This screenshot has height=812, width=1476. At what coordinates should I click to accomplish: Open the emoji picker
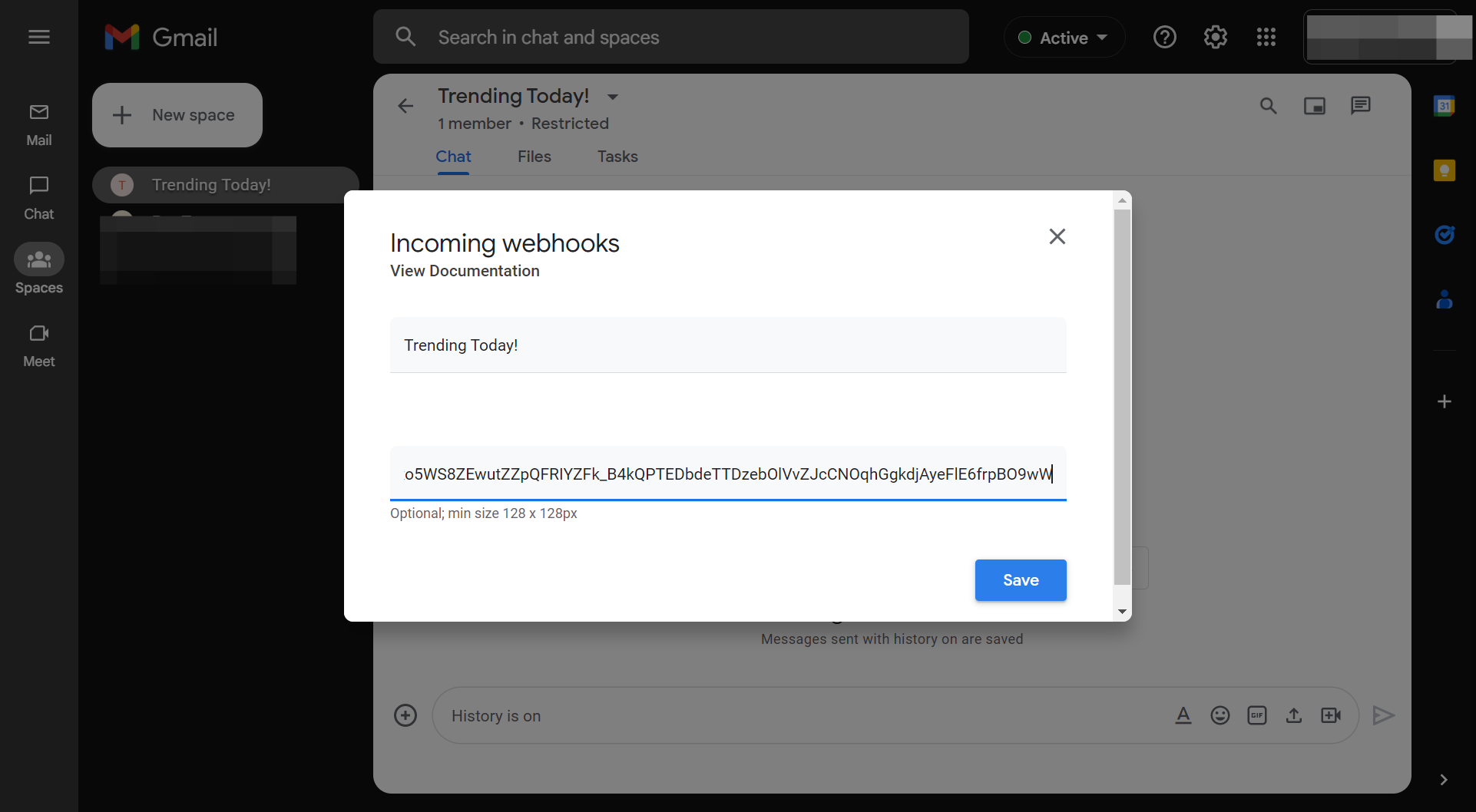1220,715
